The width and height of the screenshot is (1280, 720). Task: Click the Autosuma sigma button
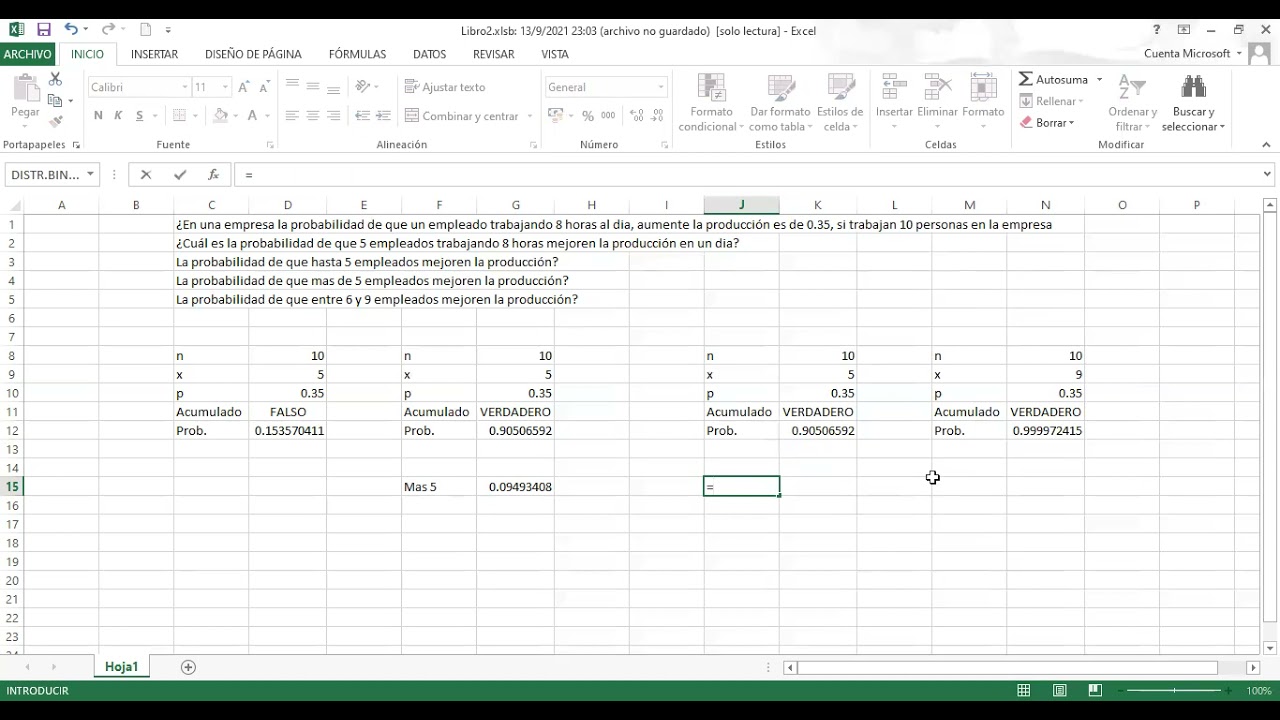[1053, 79]
